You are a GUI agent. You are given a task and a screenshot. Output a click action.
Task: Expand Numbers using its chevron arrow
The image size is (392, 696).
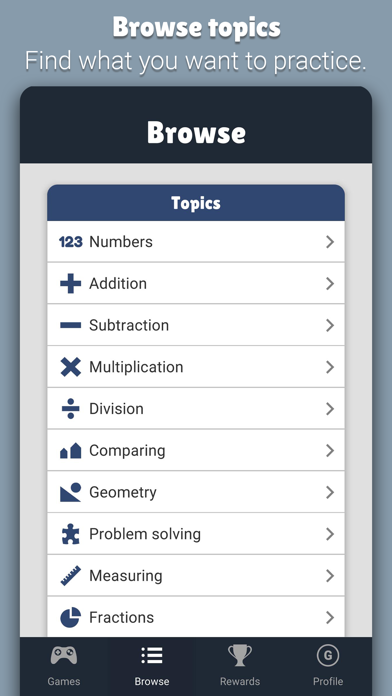tap(330, 242)
